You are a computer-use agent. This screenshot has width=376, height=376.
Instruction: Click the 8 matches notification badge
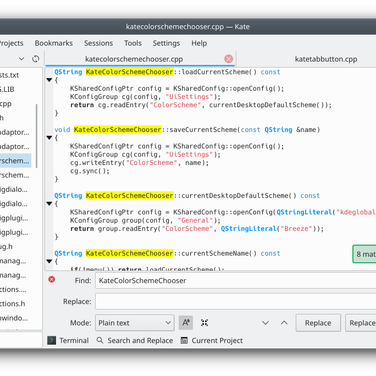[364, 254]
